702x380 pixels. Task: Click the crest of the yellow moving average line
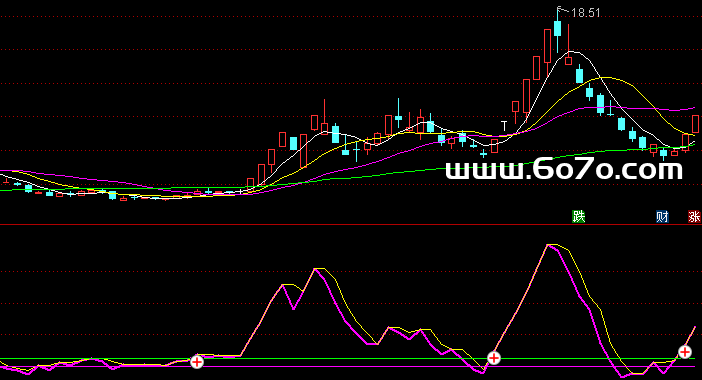[605, 78]
